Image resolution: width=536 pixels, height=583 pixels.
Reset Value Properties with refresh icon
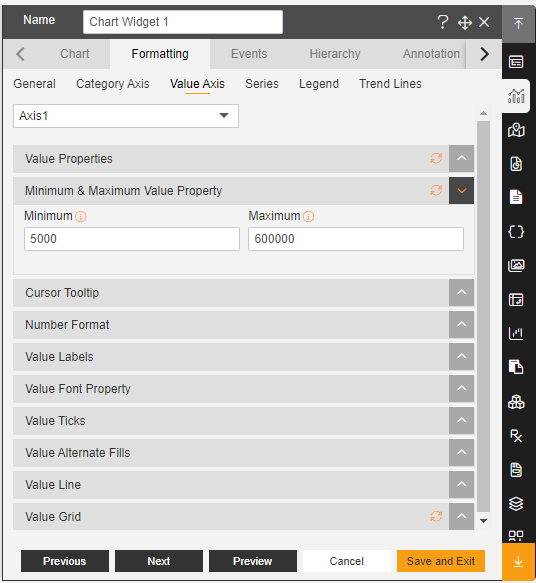436,158
